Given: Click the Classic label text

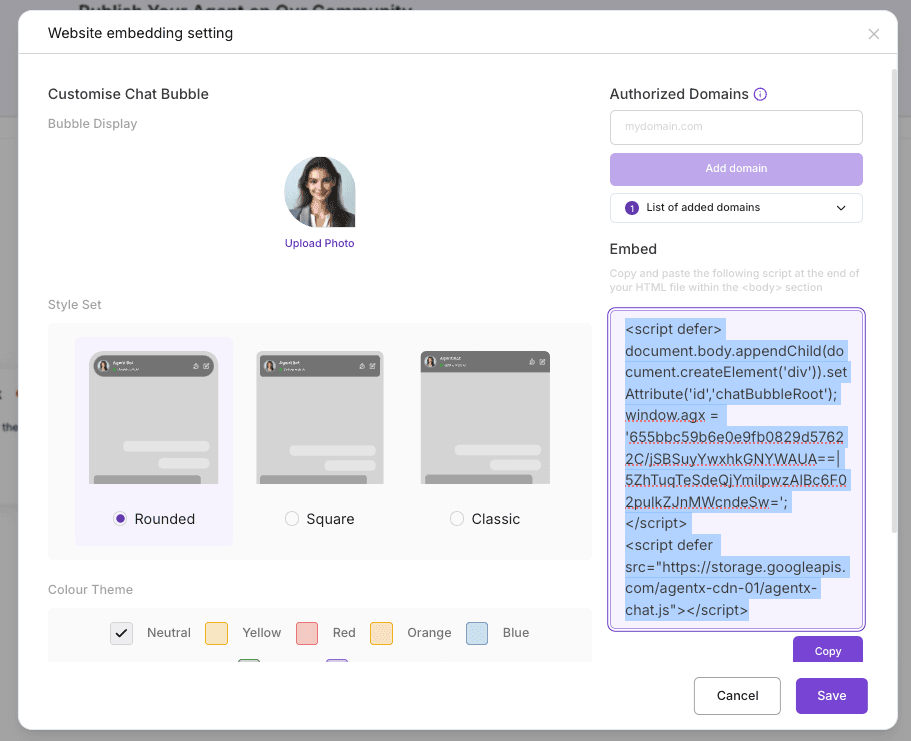Looking at the screenshot, I should click(x=496, y=519).
